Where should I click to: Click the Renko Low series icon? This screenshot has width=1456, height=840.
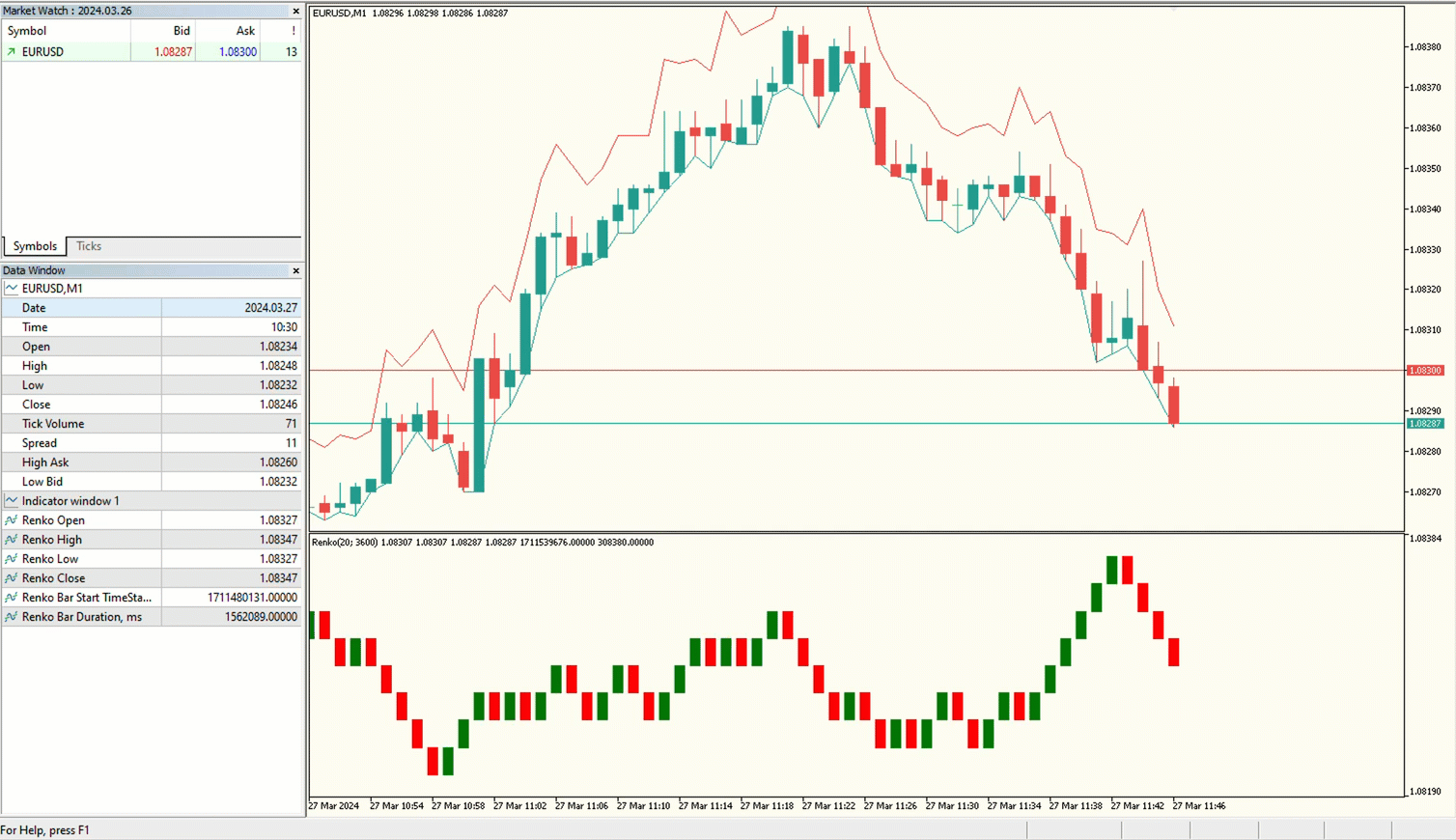[12, 559]
